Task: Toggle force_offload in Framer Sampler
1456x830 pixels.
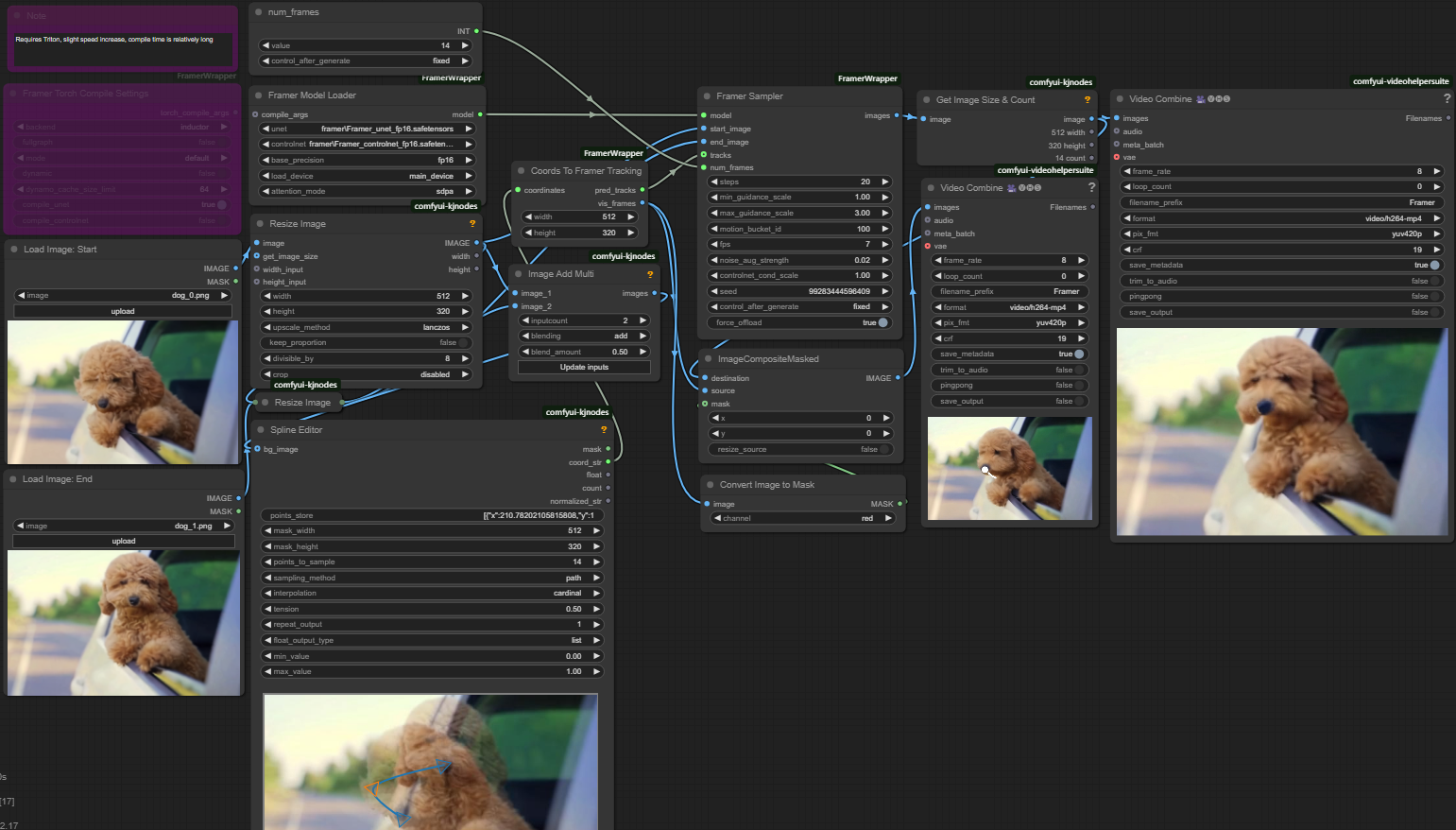Action: click(x=798, y=322)
